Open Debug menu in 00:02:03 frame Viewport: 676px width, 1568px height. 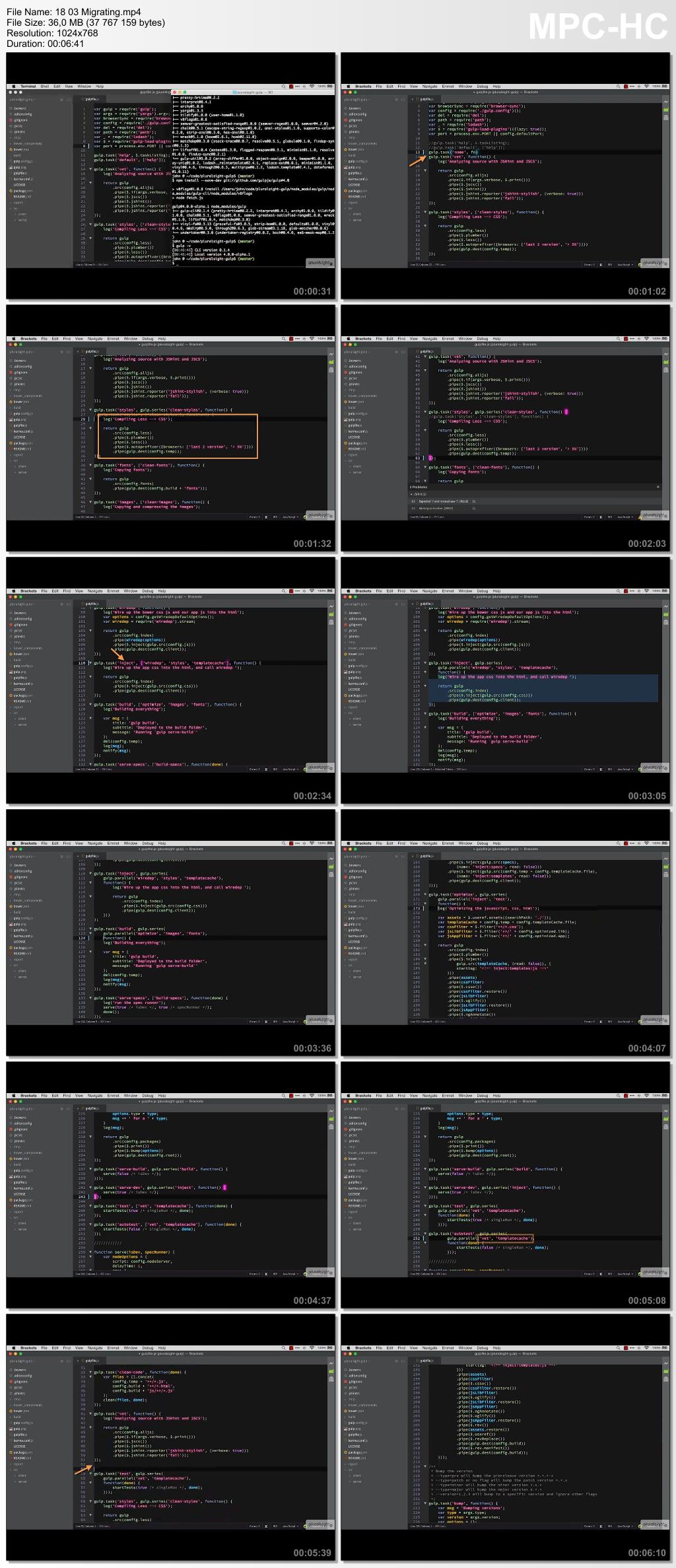coord(482,338)
